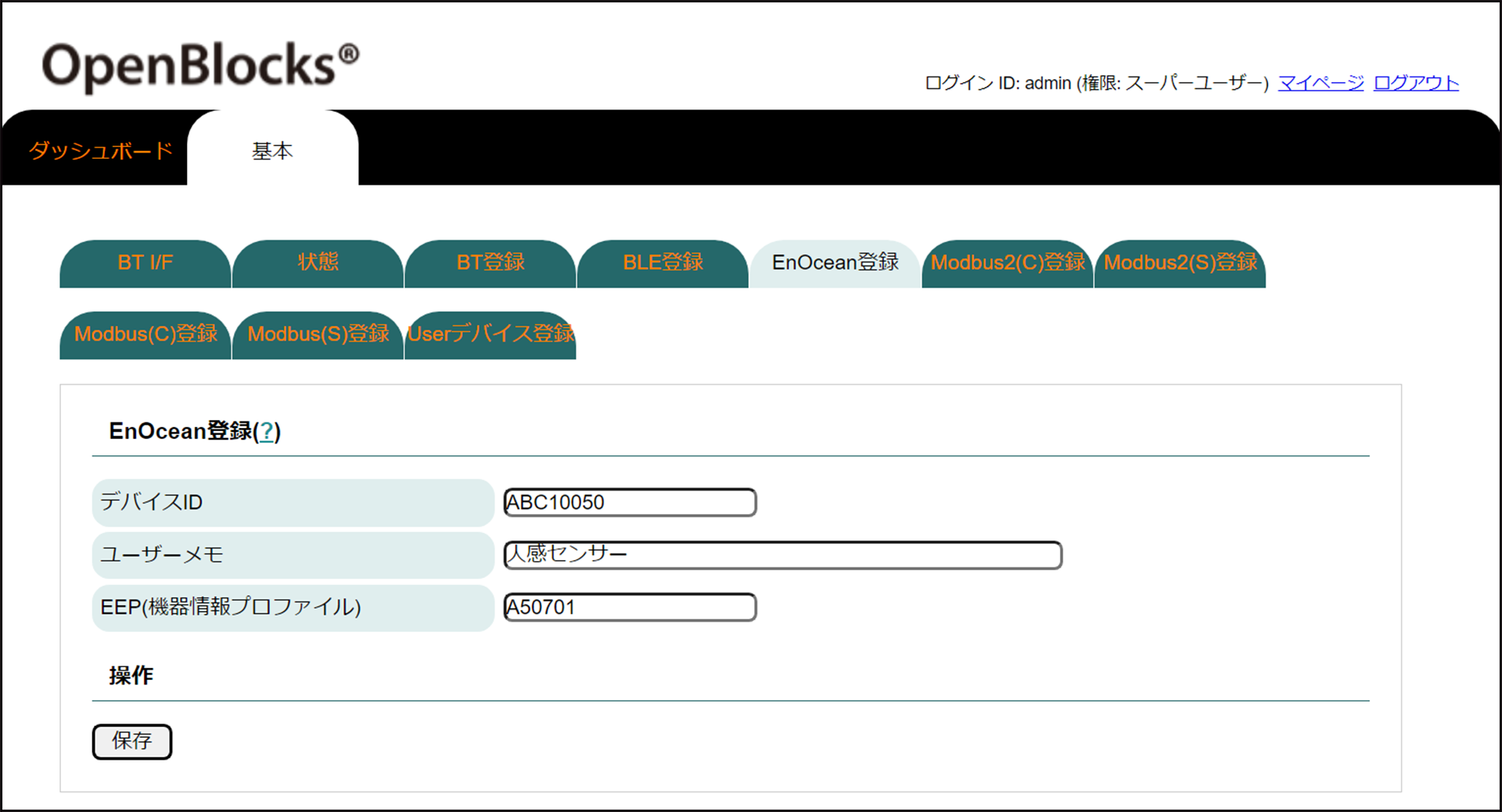Open the 状態 tab
Image resolution: width=1502 pixels, height=812 pixels.
(x=318, y=264)
